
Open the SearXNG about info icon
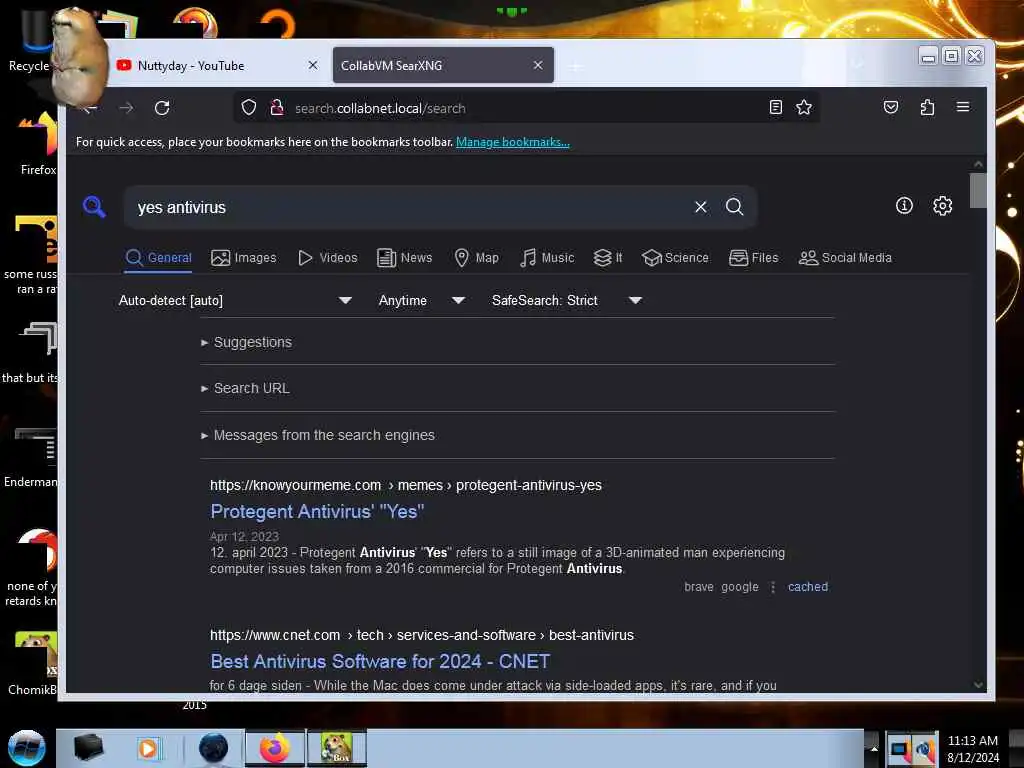904,206
